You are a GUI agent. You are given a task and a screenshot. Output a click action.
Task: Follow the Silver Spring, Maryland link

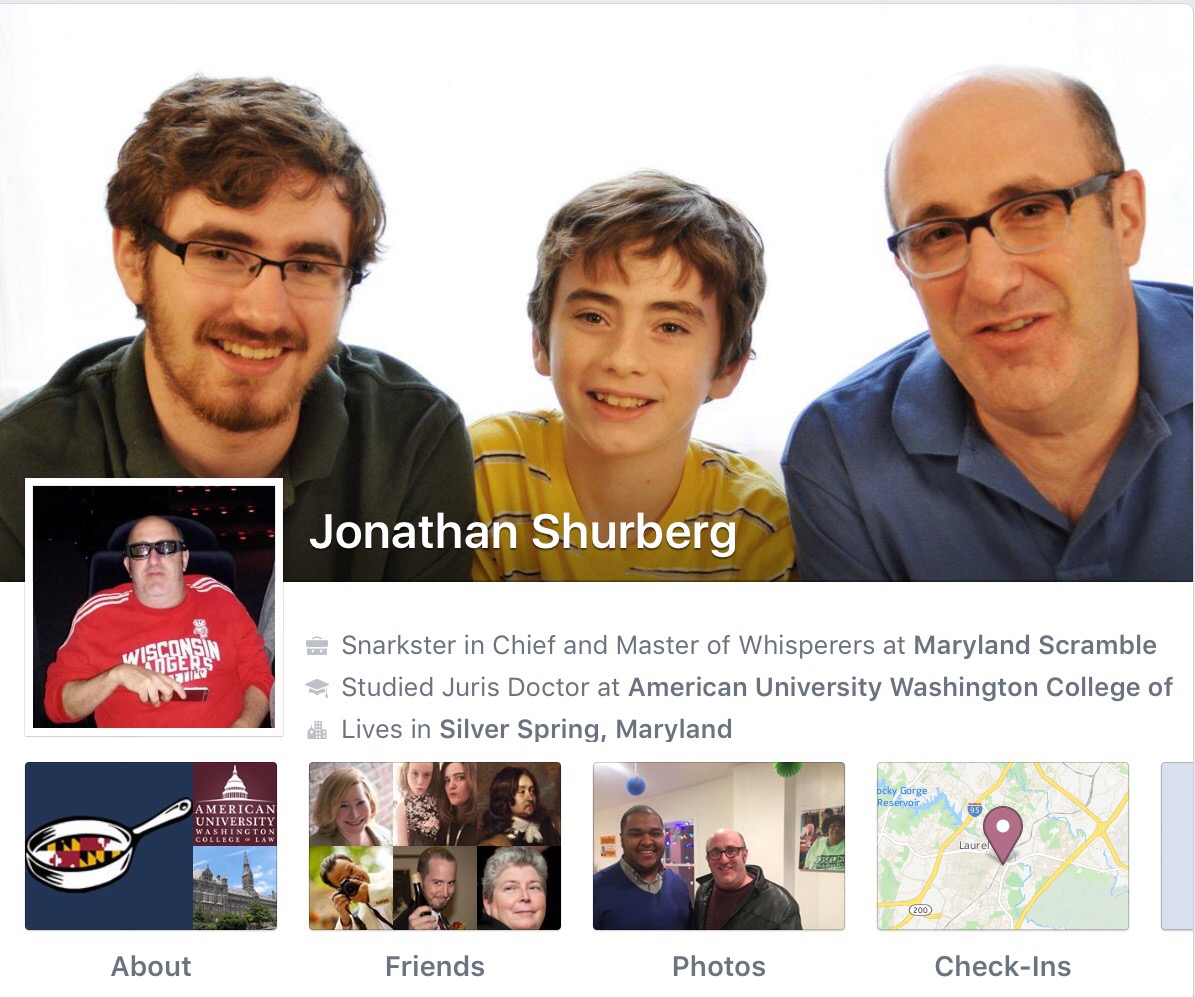click(585, 729)
